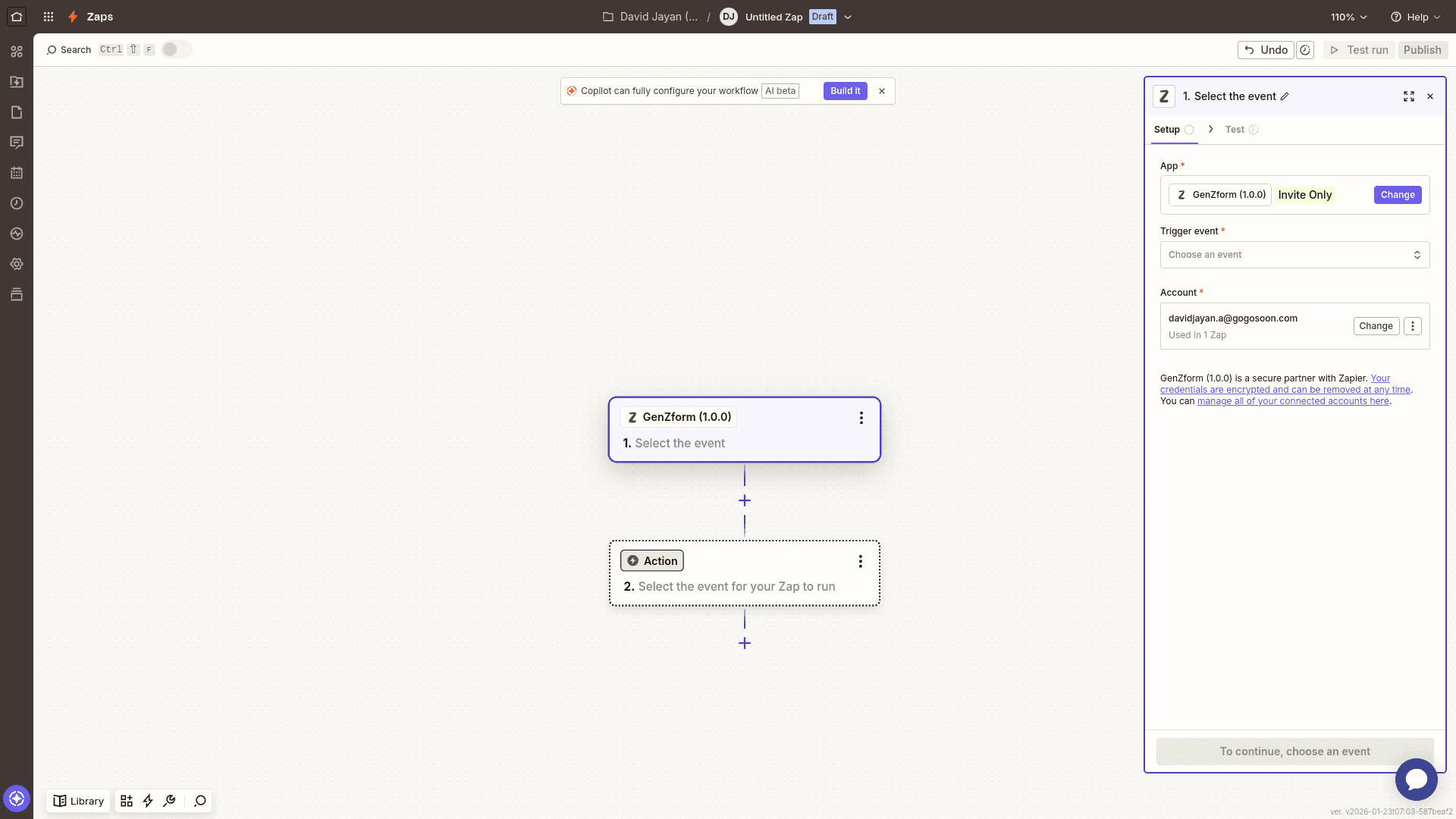Image resolution: width=1456 pixels, height=819 pixels.
Task: View Zap history via clock icon in sidebar
Action: click(17, 203)
